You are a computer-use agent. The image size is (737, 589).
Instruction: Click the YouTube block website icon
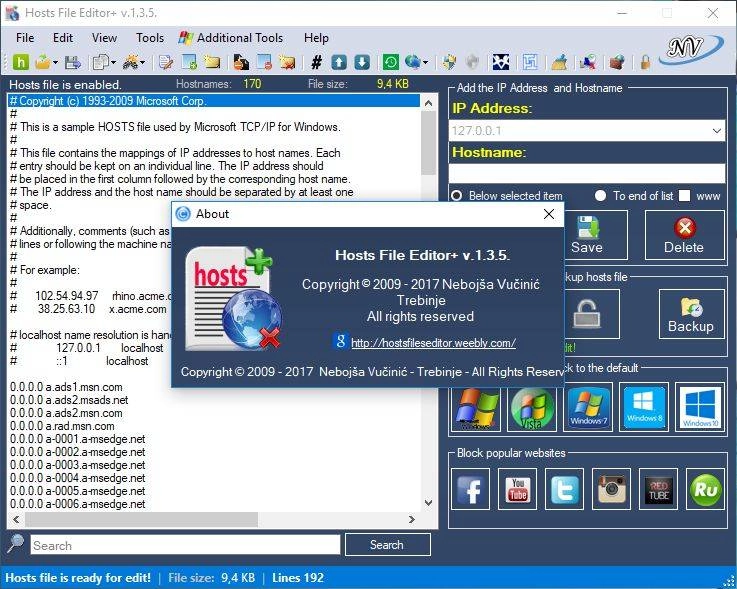click(x=517, y=489)
